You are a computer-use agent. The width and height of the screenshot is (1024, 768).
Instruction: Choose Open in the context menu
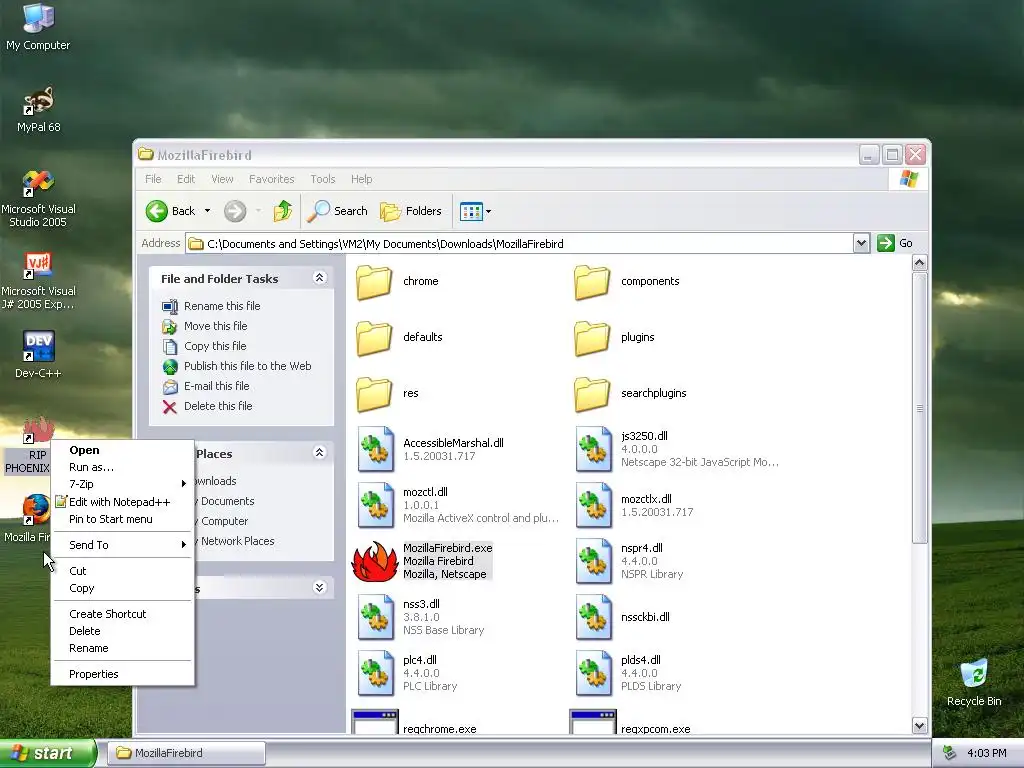click(x=122, y=450)
